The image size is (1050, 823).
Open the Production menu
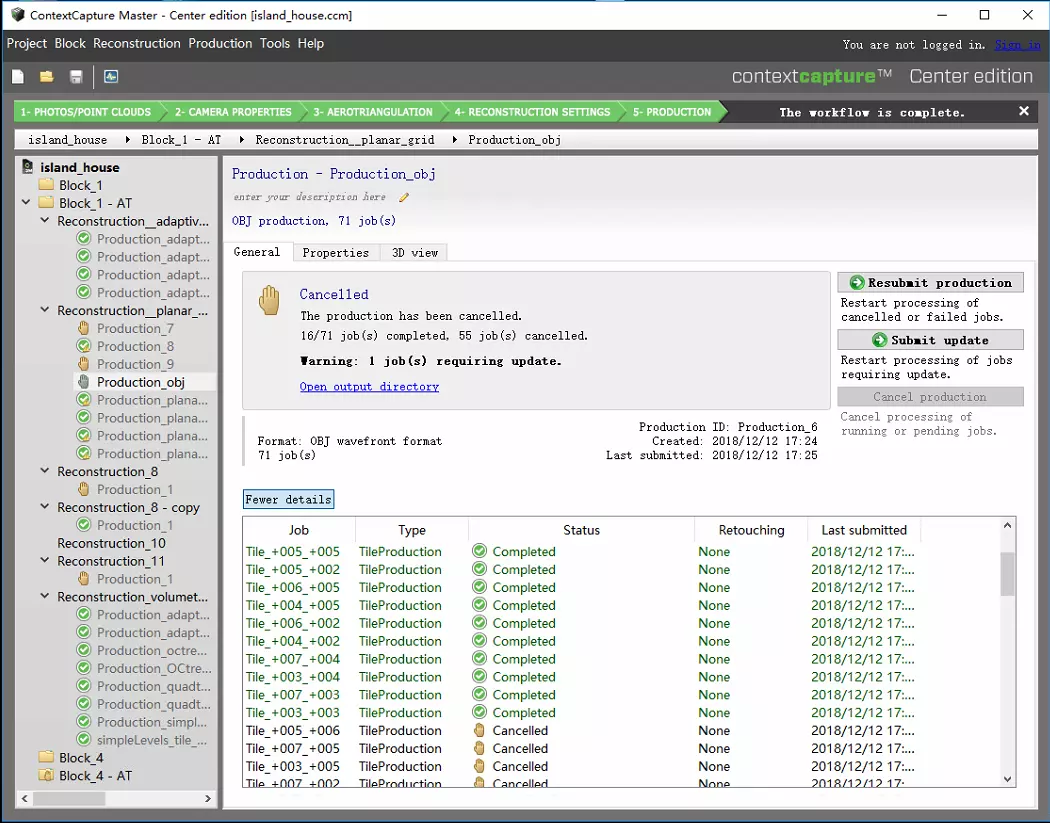pos(220,44)
